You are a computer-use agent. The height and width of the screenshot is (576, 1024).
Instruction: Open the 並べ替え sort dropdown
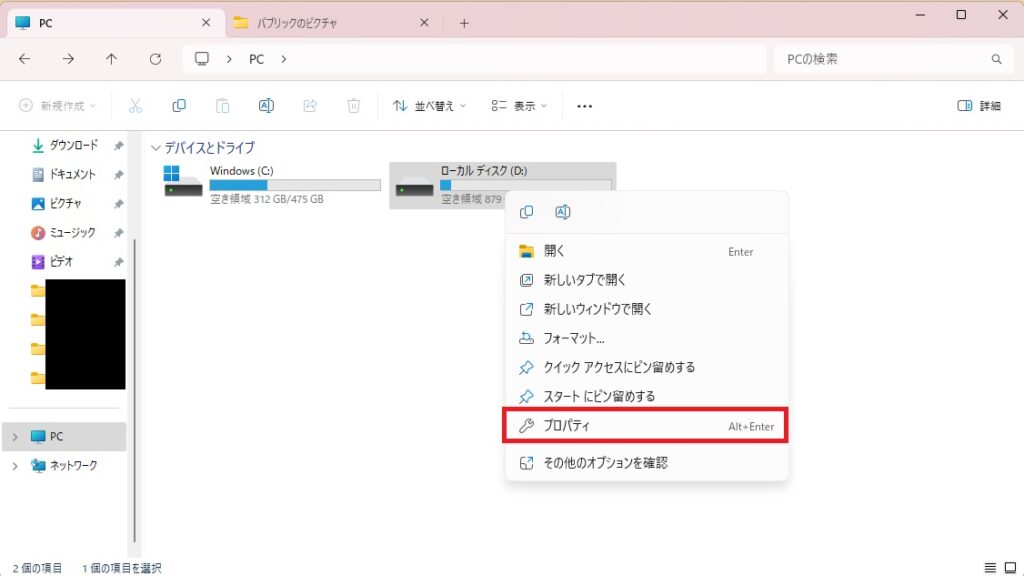429,105
